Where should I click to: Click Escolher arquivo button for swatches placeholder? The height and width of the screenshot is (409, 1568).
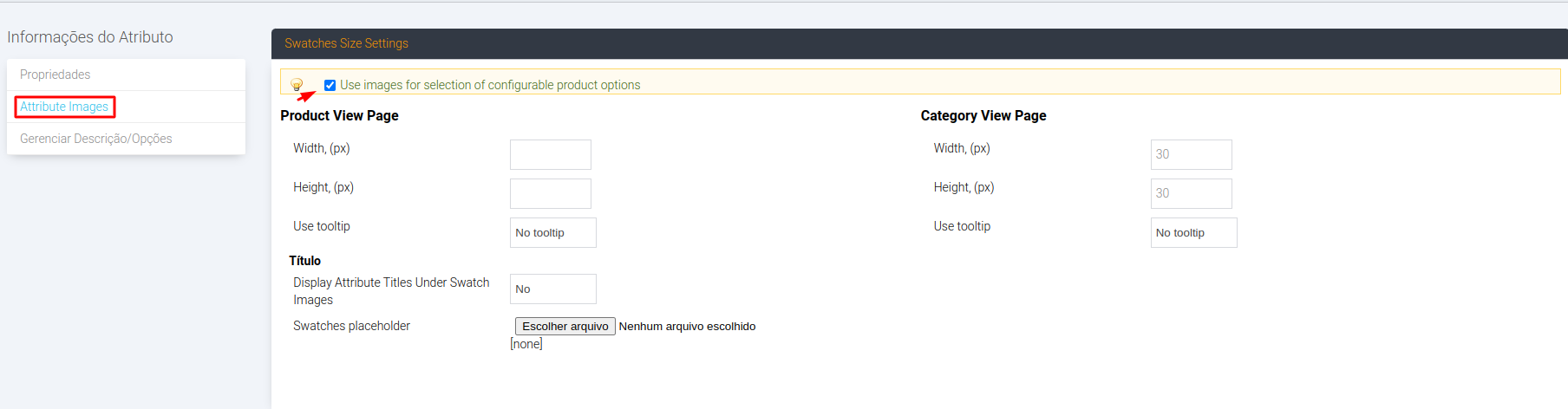click(x=565, y=326)
